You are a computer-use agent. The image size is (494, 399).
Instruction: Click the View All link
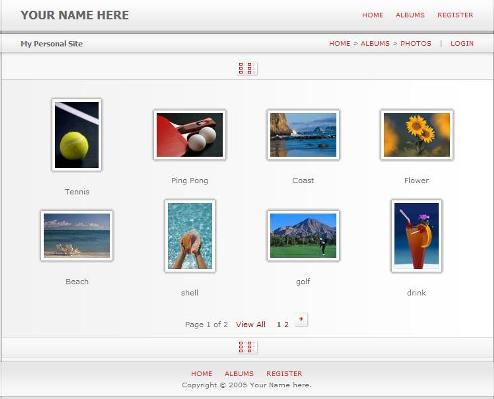tap(251, 324)
